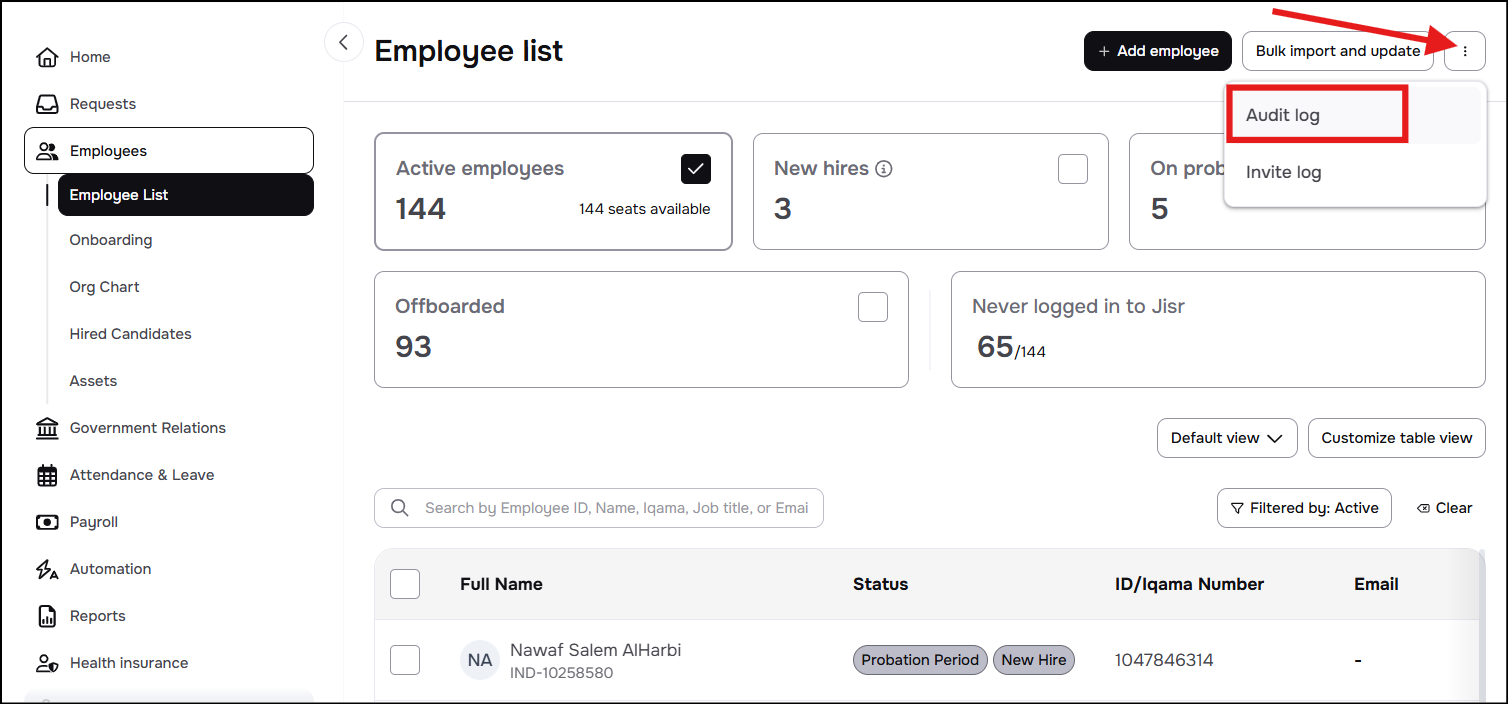Collapse the sidebar with the chevron arrow

click(x=344, y=42)
